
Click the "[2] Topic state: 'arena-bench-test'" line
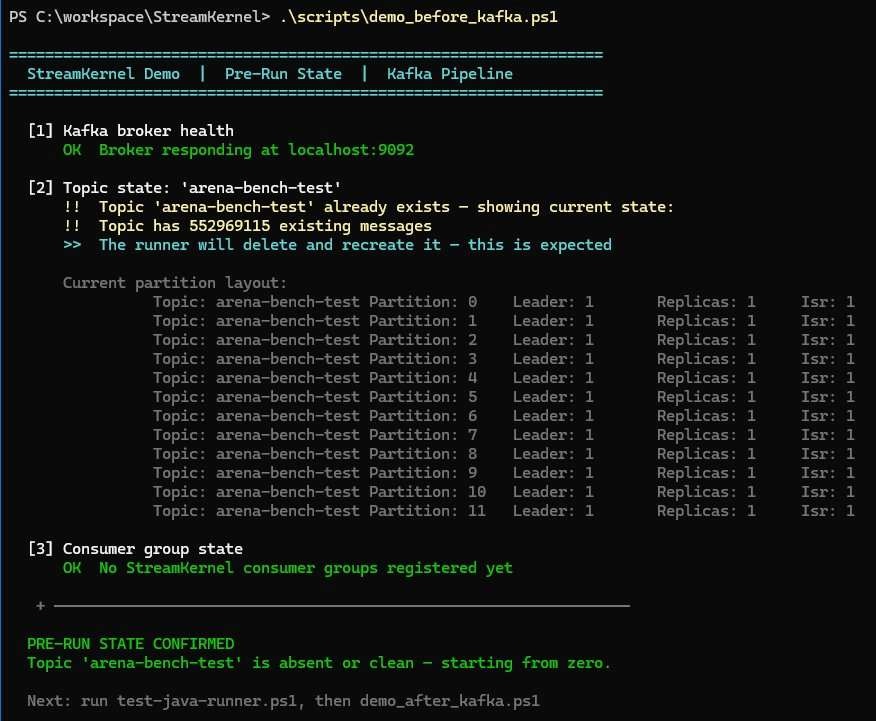[184, 188]
